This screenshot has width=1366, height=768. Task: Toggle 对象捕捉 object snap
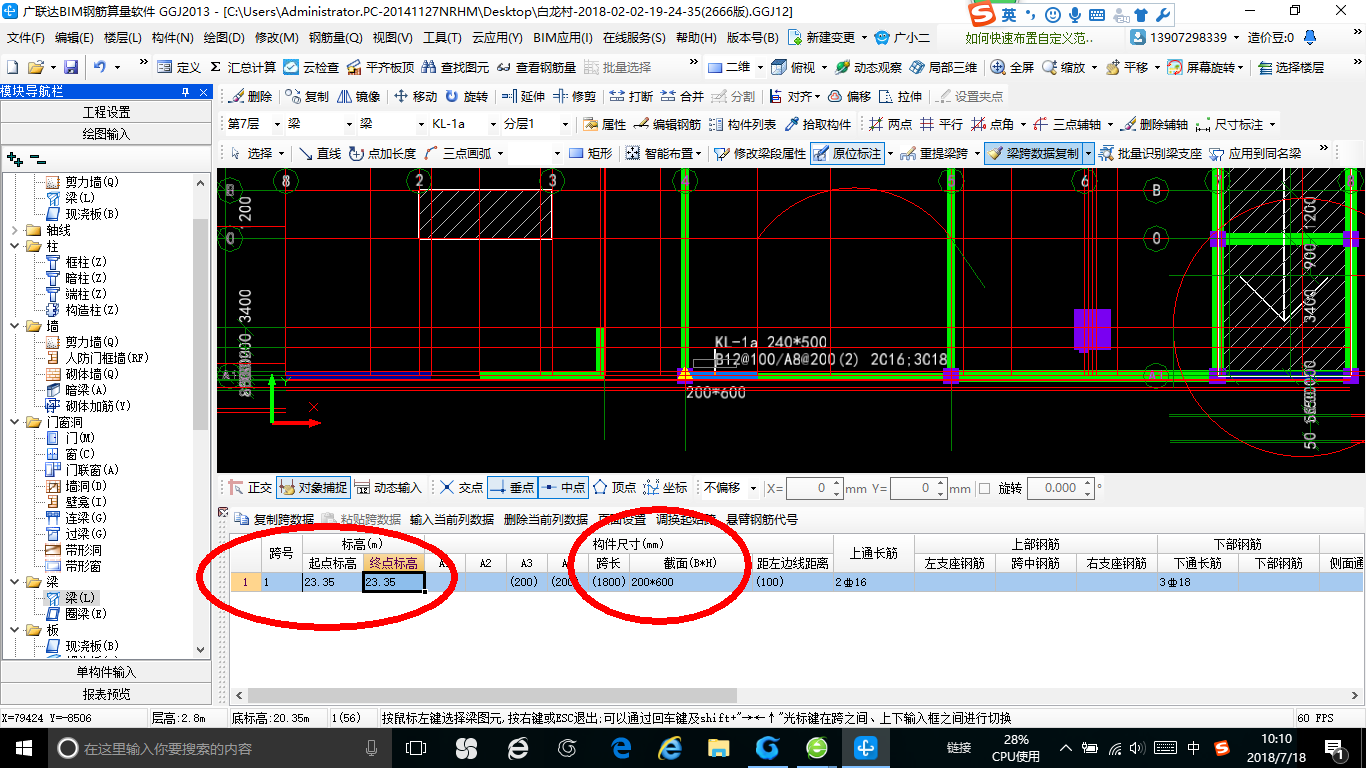(314, 487)
